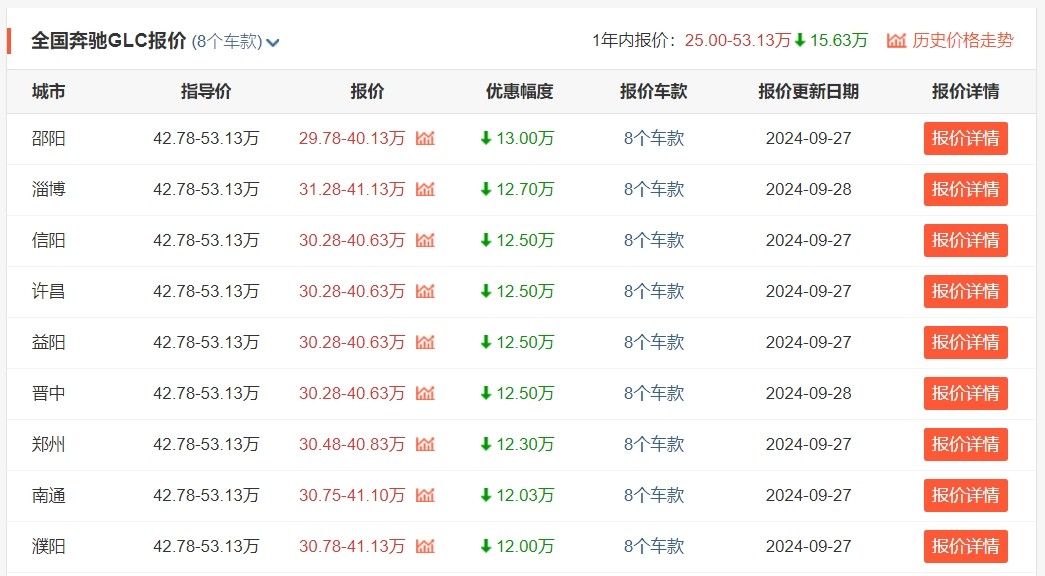Select price 30.75-41.10万 for 南通
Viewport: 1045px width, 576px height.
pos(352,495)
